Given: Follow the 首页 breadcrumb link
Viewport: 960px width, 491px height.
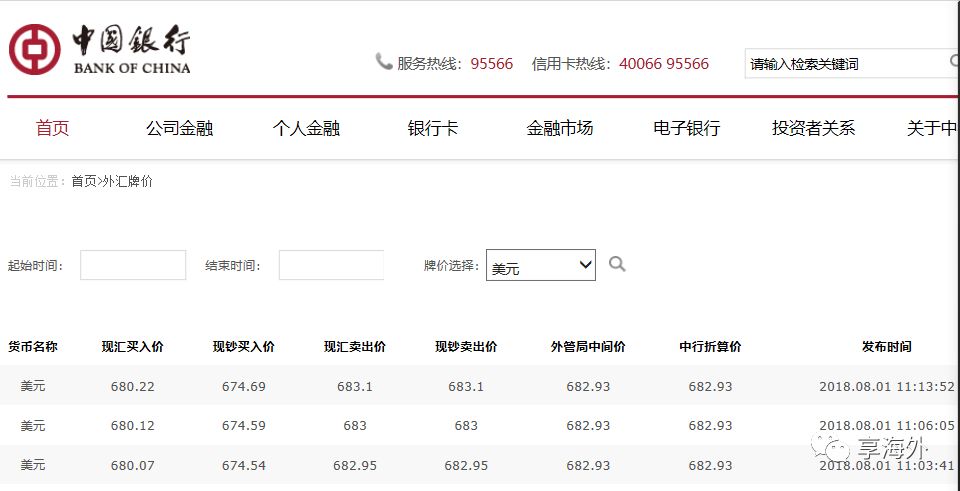Looking at the screenshot, I should pos(84,181).
